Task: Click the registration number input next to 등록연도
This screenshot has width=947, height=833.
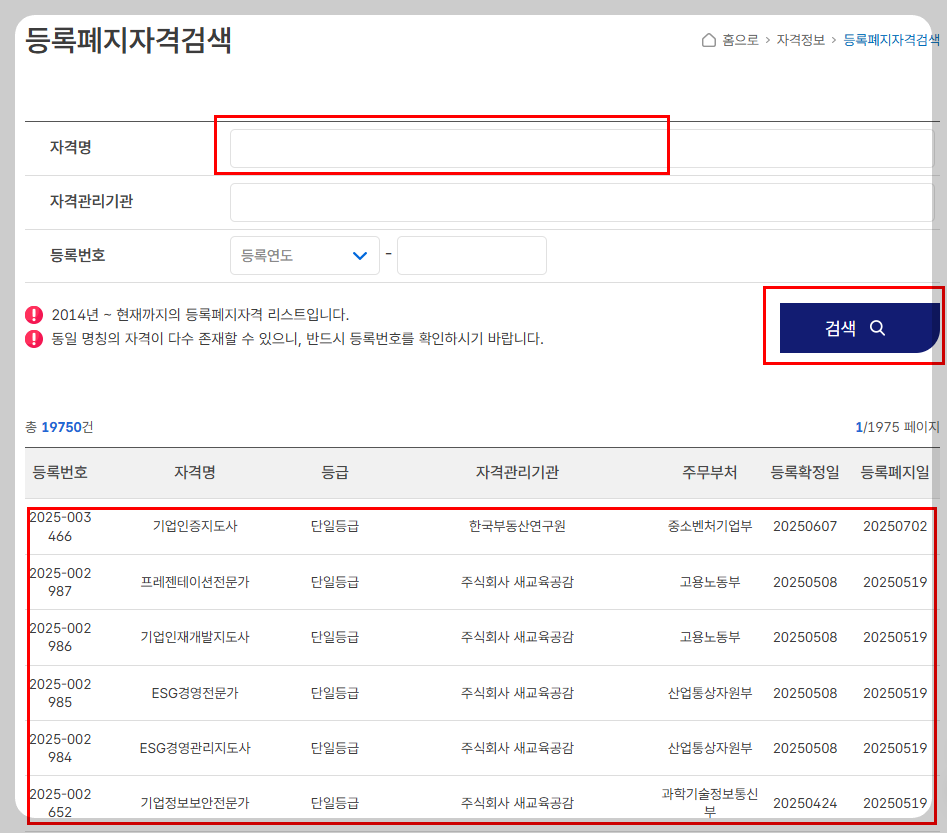Action: pos(471,255)
